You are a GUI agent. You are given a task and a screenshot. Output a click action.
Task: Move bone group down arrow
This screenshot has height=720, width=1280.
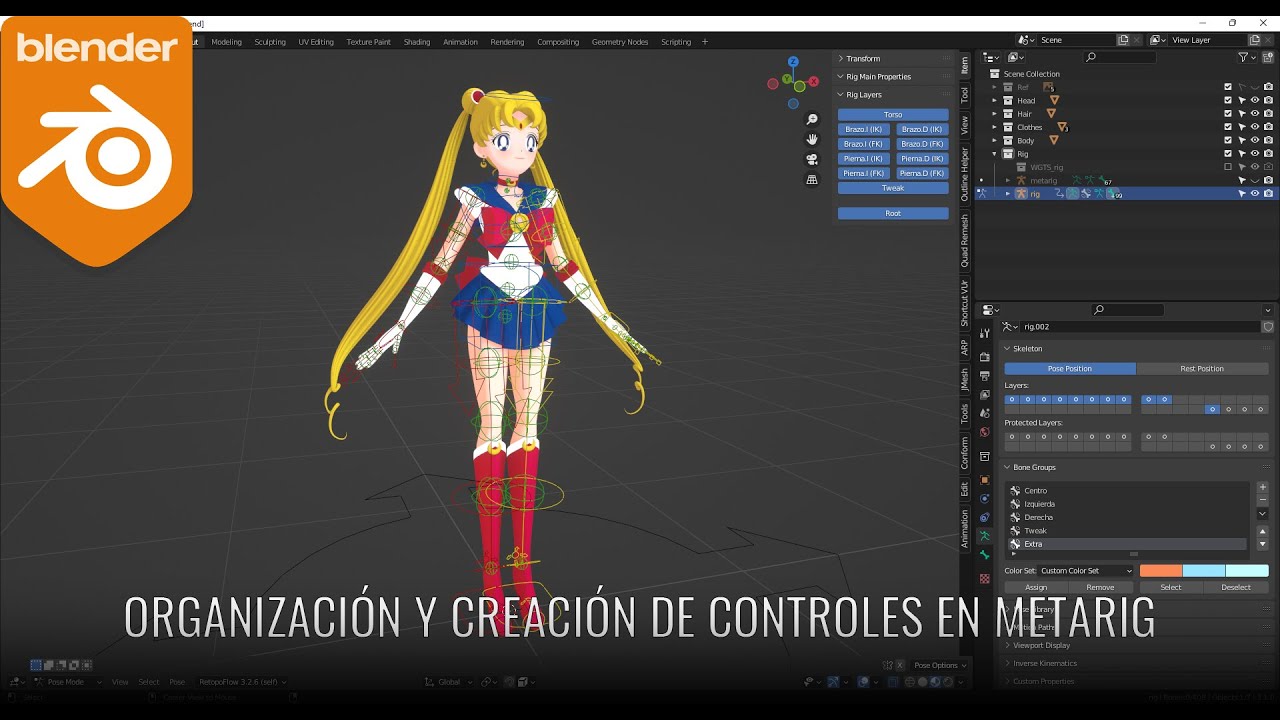coord(1262,544)
